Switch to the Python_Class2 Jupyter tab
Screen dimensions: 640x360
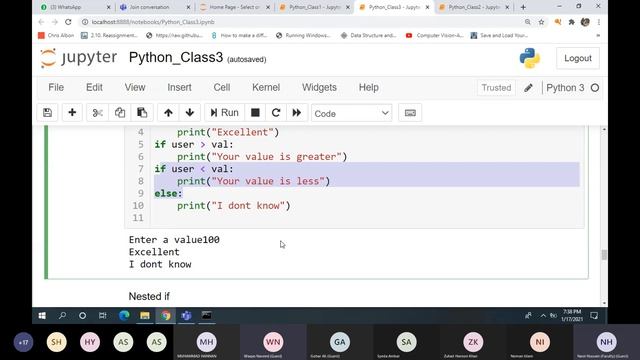(473, 7)
